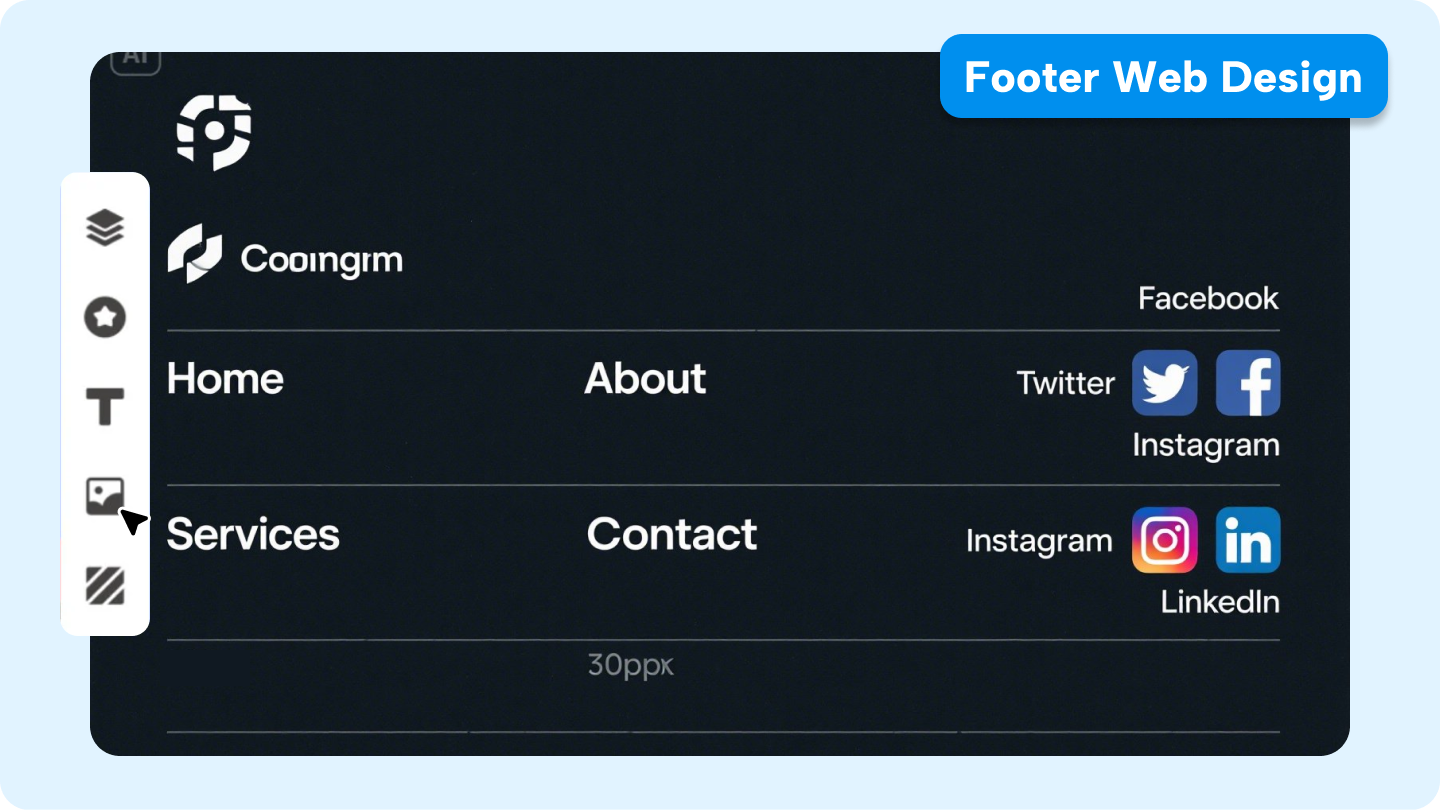Click the circular logo at top
Viewport: 1440px width, 810px height.
(214, 131)
